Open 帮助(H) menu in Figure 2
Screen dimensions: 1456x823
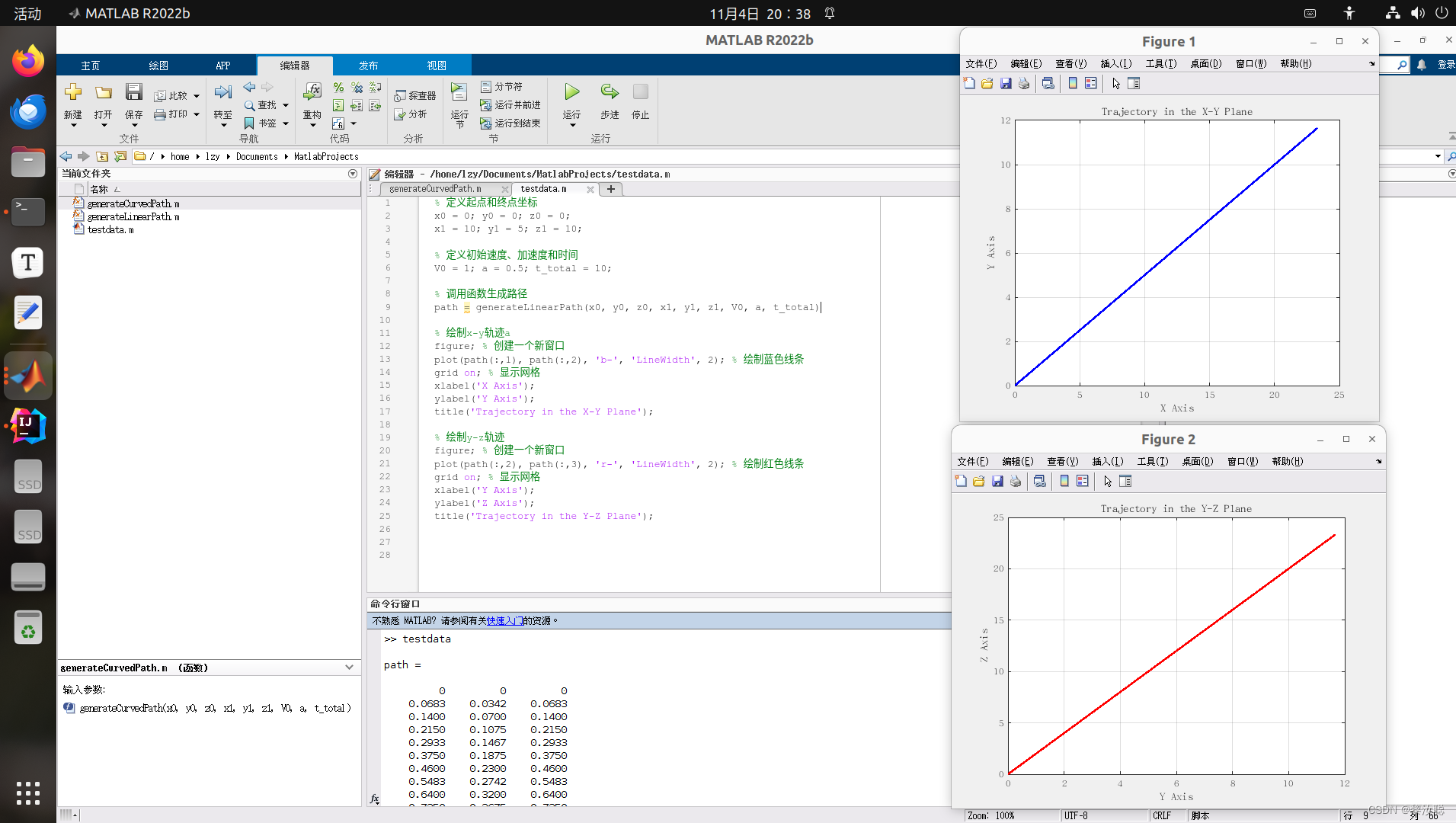[1288, 462]
